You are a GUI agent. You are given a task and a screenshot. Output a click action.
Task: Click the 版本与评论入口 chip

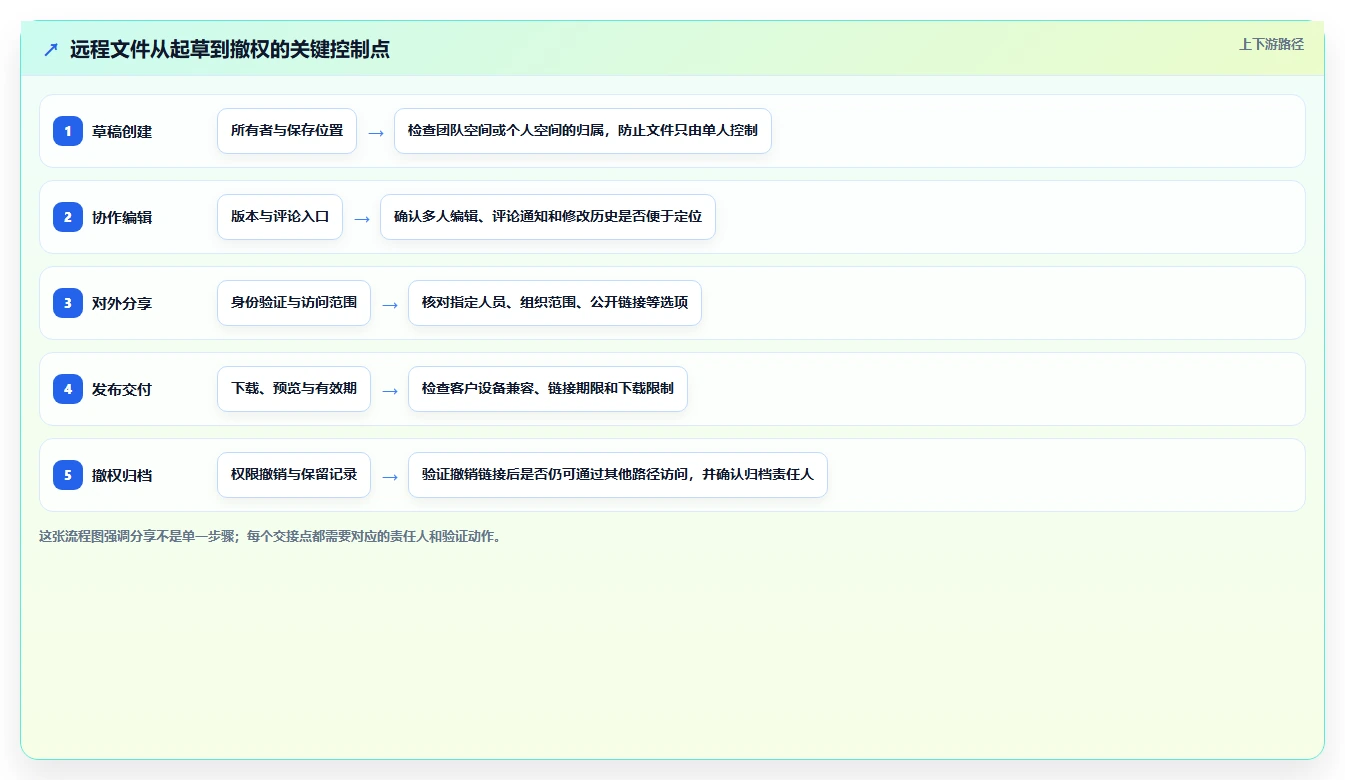(x=280, y=217)
